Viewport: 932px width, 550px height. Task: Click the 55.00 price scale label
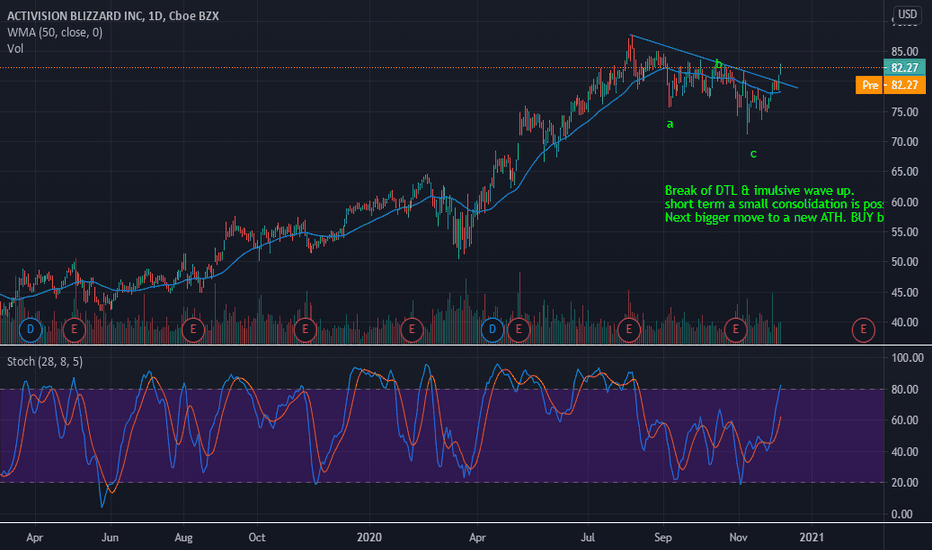point(905,232)
